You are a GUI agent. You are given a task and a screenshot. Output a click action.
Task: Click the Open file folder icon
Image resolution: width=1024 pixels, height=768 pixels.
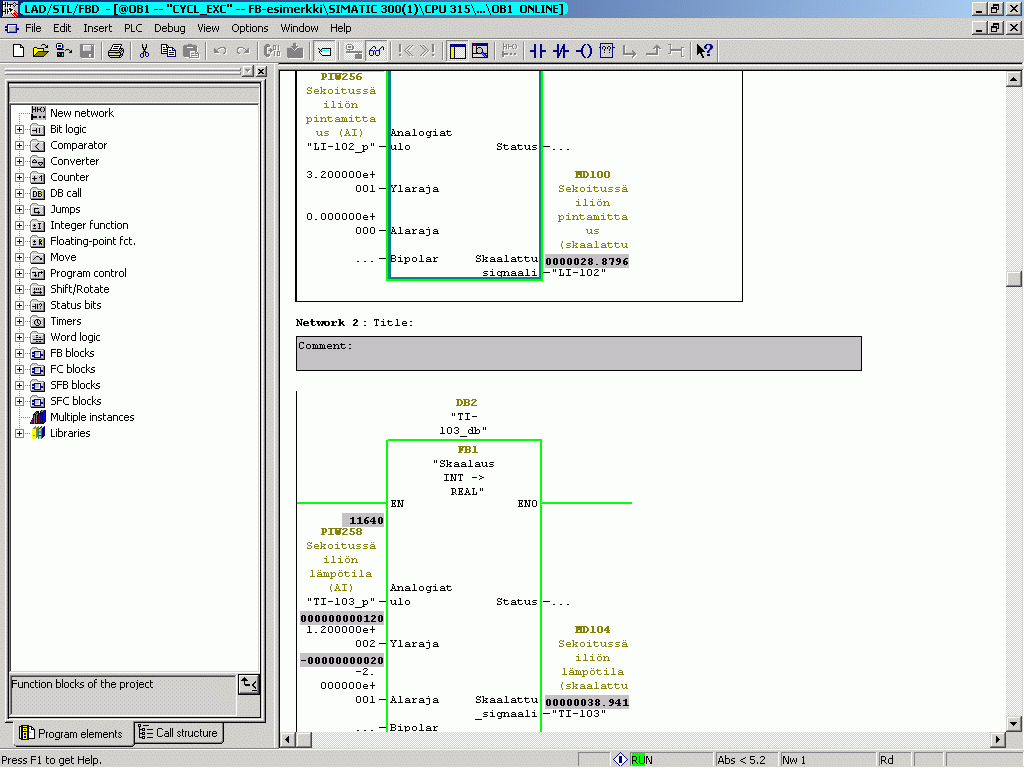(41, 51)
